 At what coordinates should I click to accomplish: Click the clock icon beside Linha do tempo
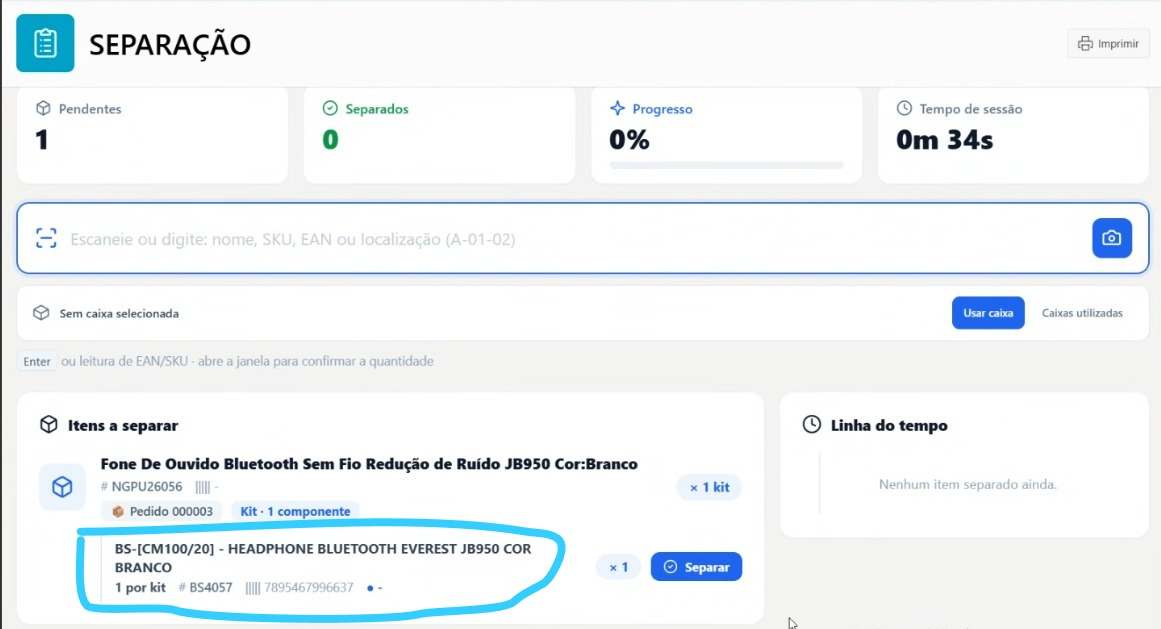(x=812, y=425)
